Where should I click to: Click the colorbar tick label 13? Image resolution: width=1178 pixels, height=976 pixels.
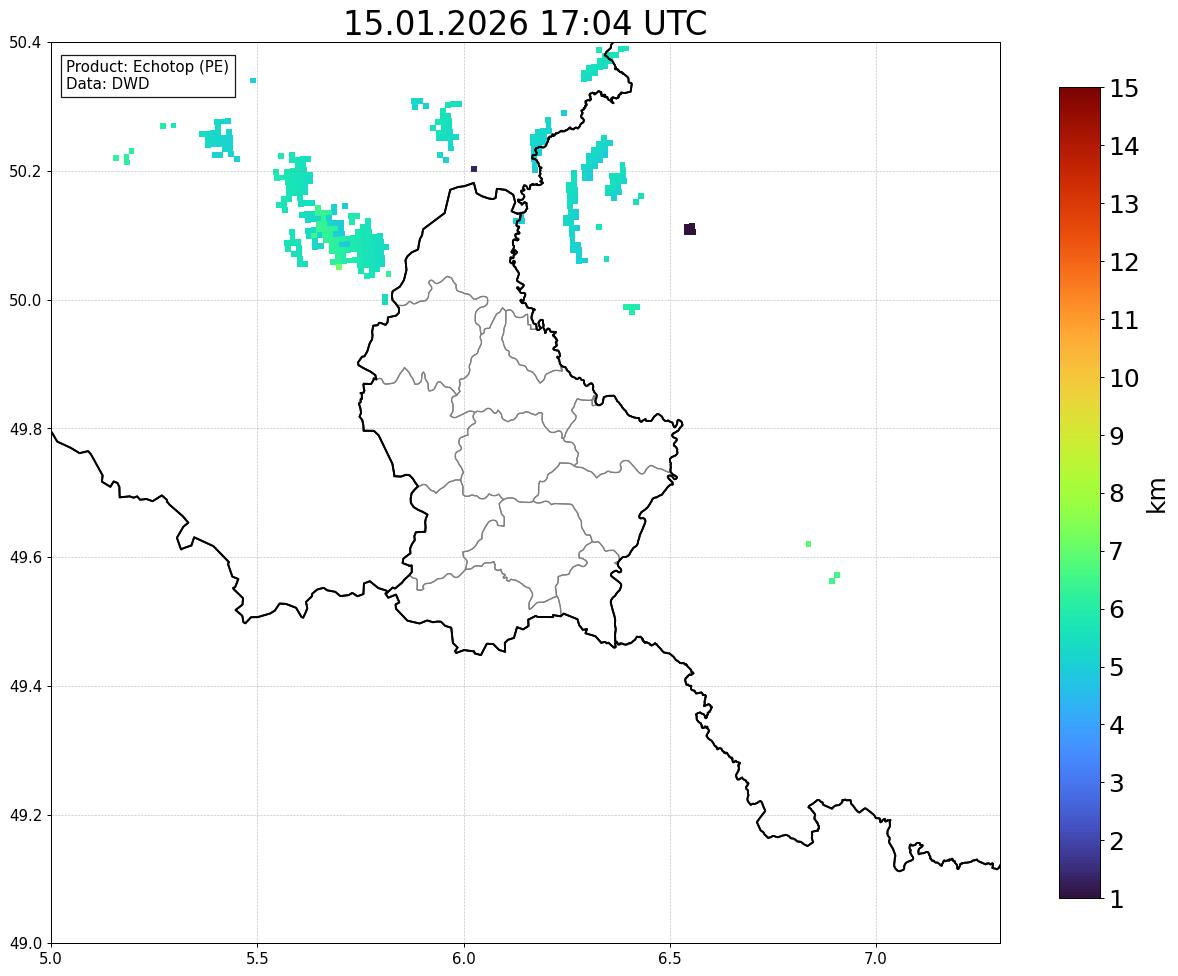click(x=1124, y=204)
